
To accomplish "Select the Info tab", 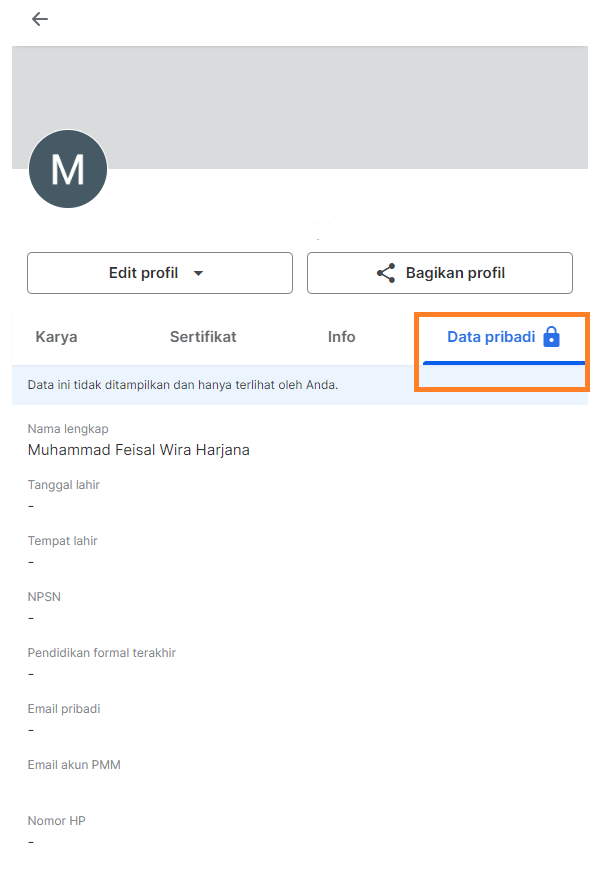I will [341, 337].
